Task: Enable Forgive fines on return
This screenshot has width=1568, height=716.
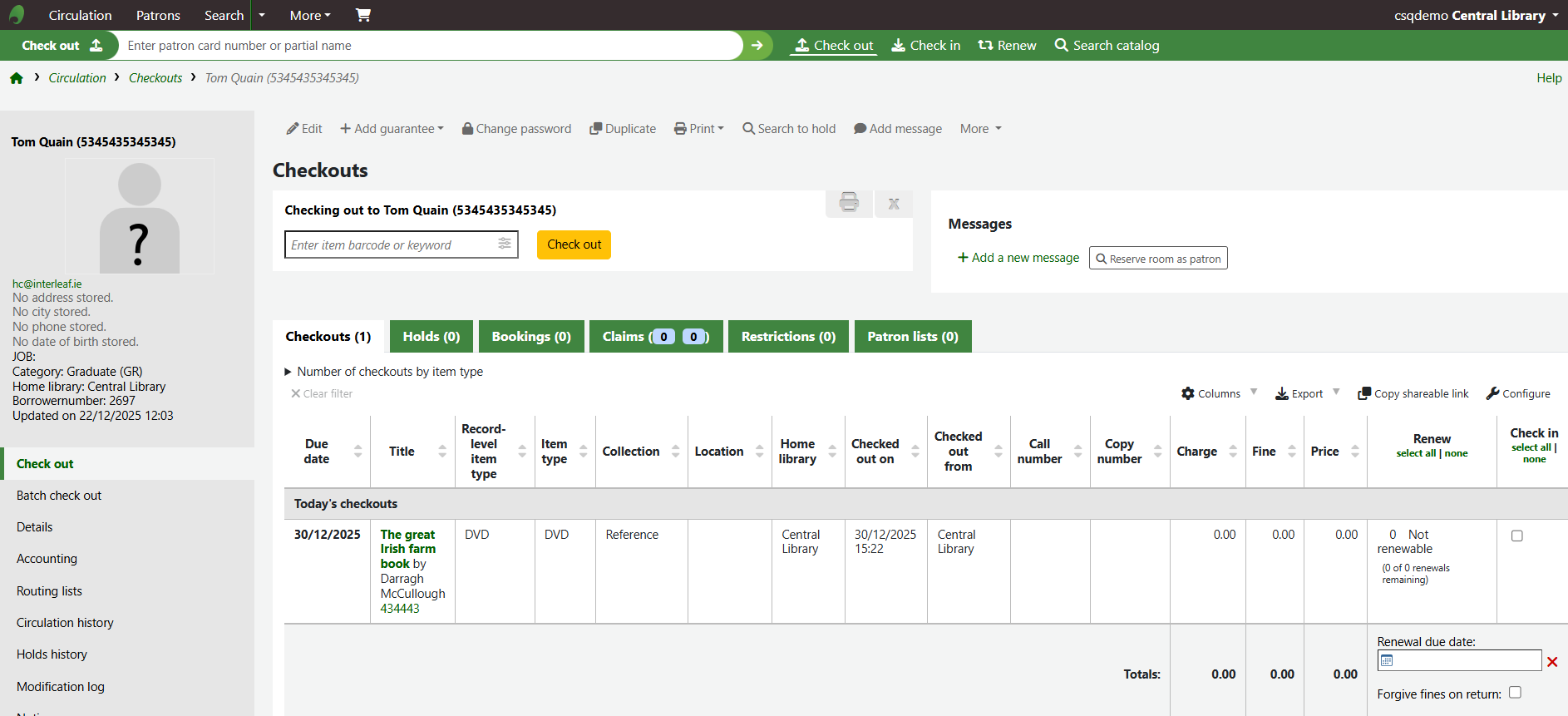Action: (1515, 693)
